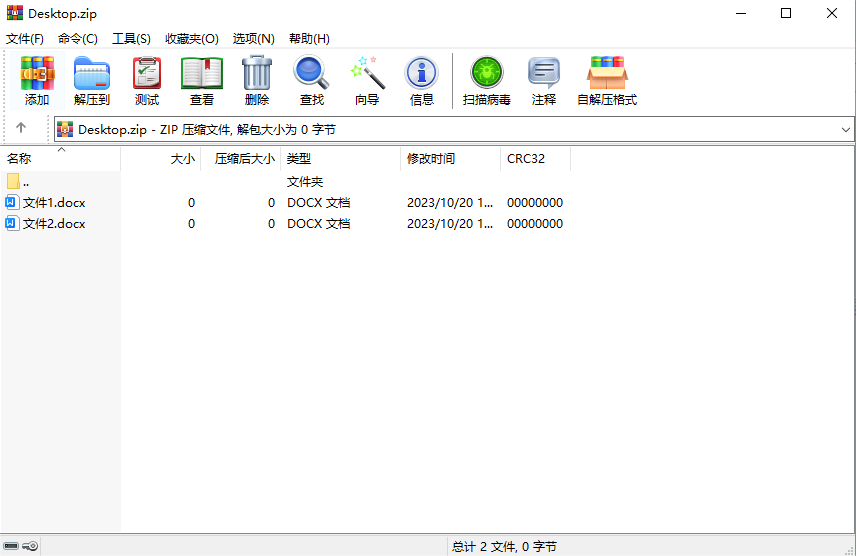
Task: Open Extract To (解压到) tool
Action: point(92,80)
